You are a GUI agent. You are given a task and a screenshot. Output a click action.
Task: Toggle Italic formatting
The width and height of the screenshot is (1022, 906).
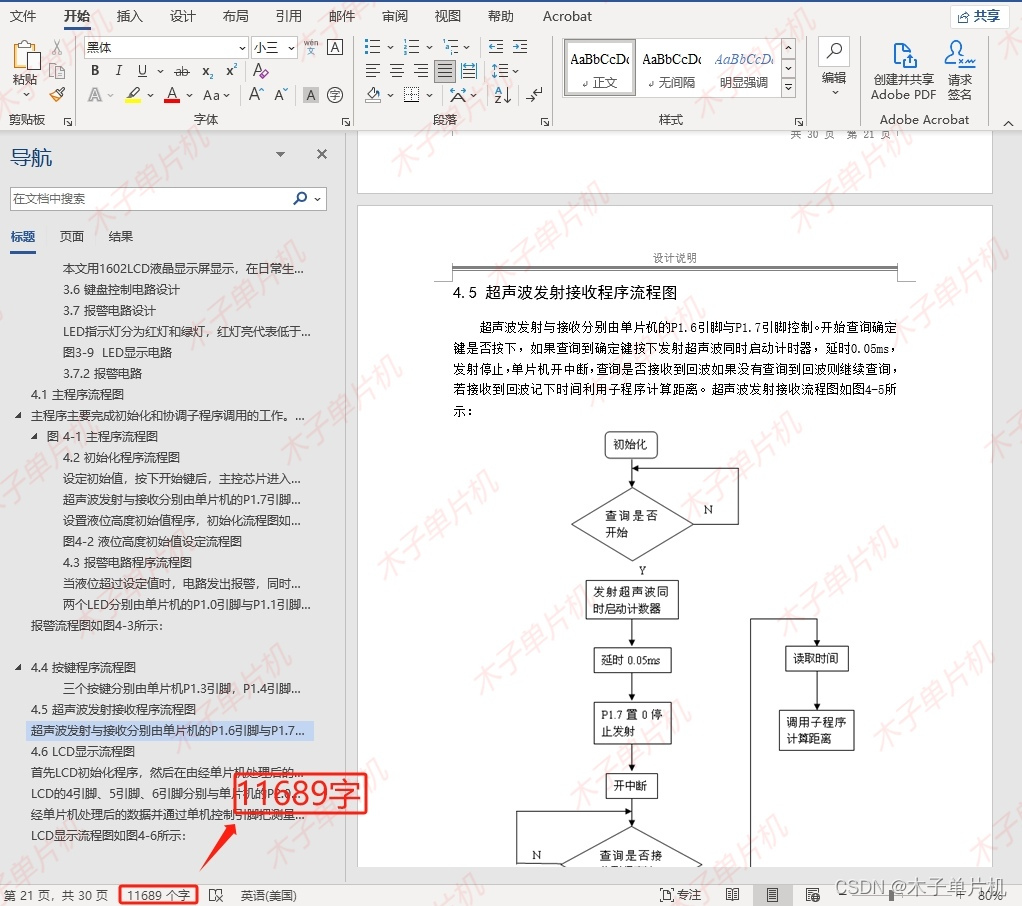click(x=119, y=70)
